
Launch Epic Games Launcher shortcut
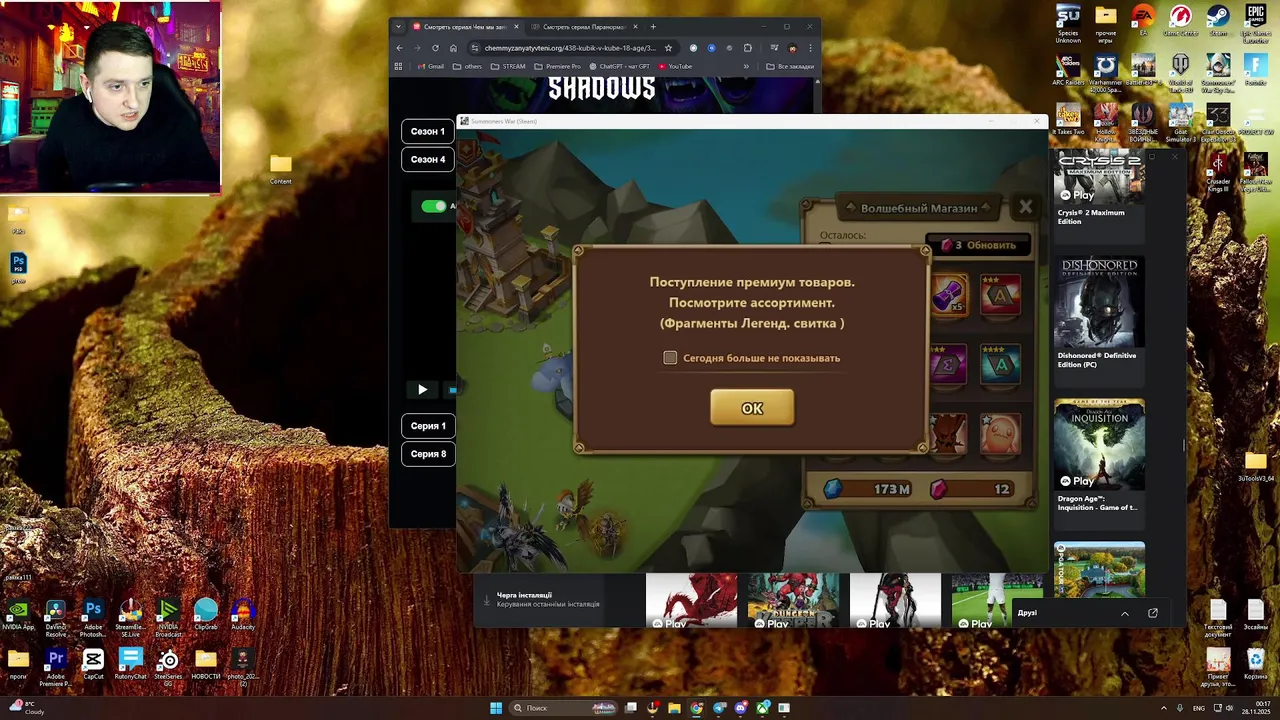point(1256,22)
